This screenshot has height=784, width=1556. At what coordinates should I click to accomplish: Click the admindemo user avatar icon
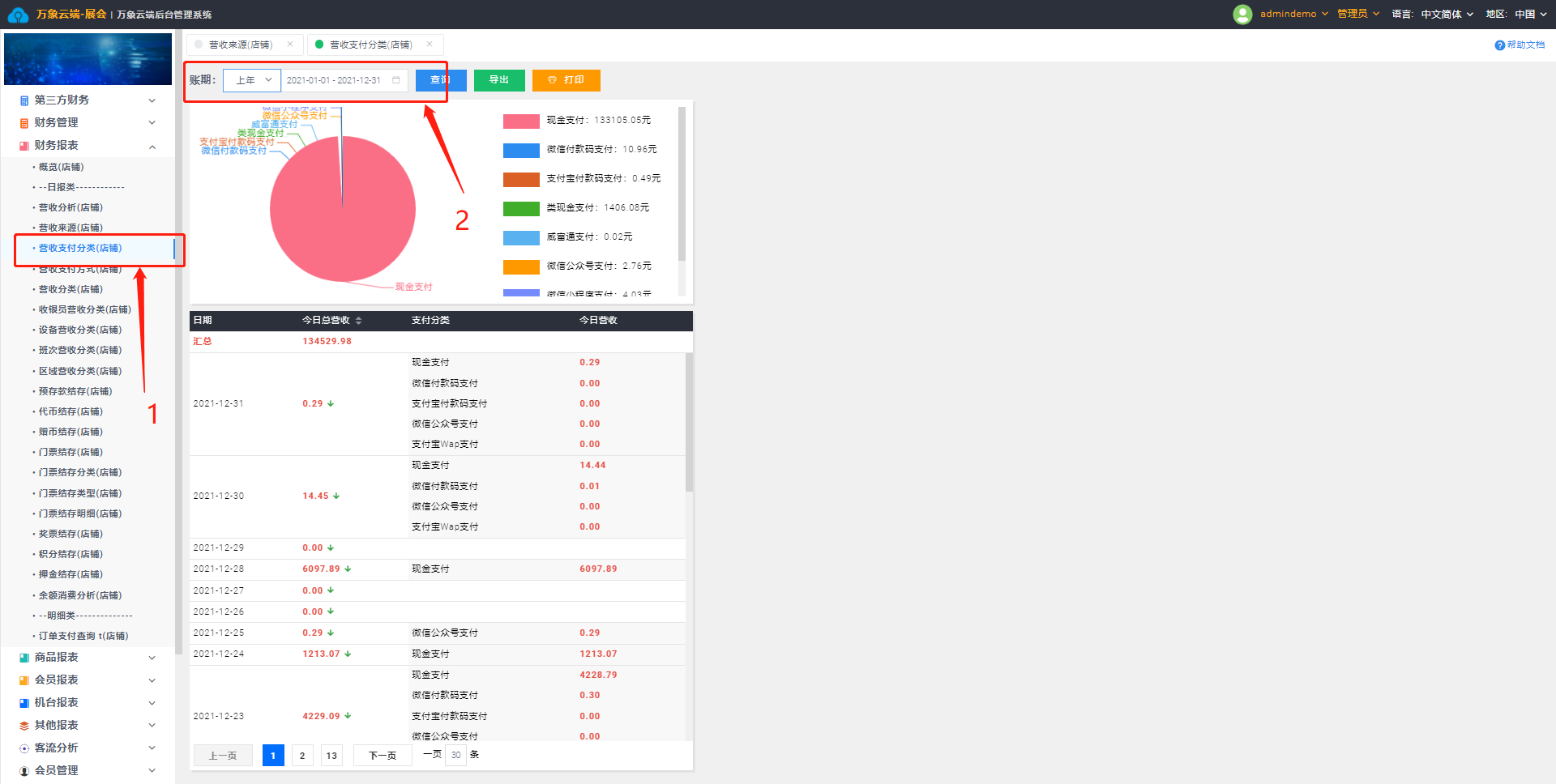tap(1242, 14)
